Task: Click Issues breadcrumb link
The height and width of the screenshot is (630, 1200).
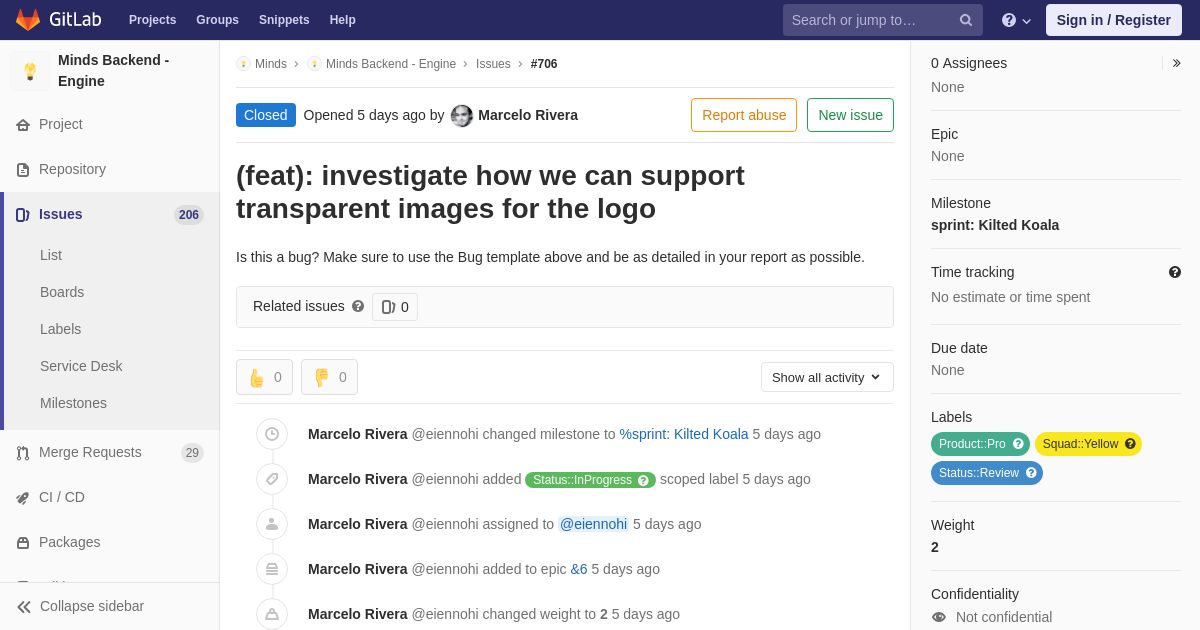Action: point(493,64)
